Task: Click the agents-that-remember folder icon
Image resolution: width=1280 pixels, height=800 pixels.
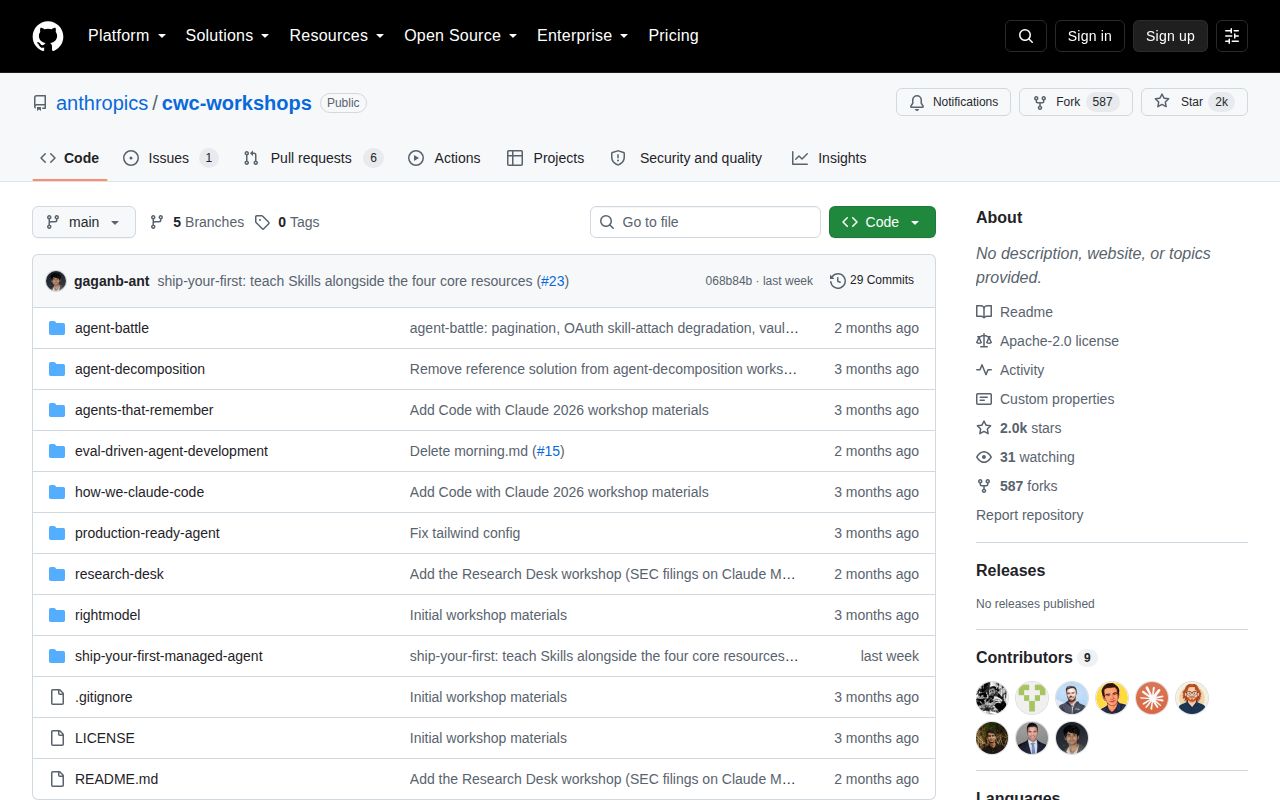Action: (x=57, y=410)
